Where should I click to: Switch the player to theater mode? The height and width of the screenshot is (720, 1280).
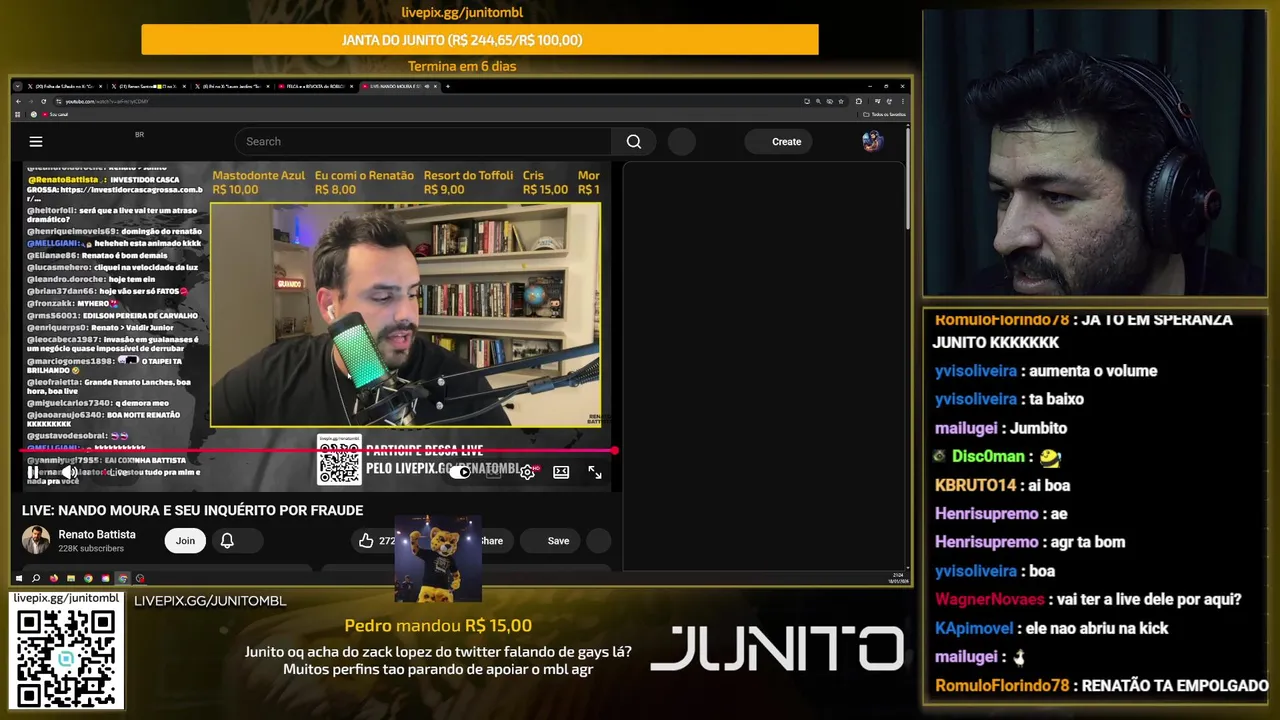tap(561, 472)
